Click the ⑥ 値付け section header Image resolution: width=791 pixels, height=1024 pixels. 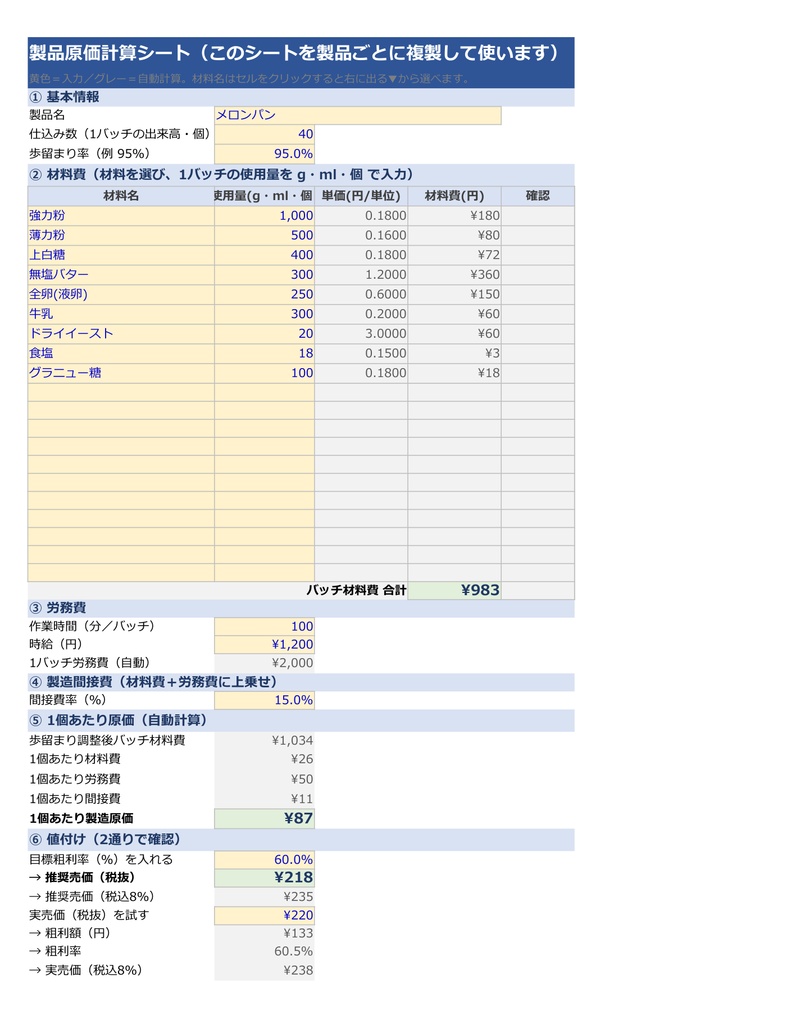301,840
